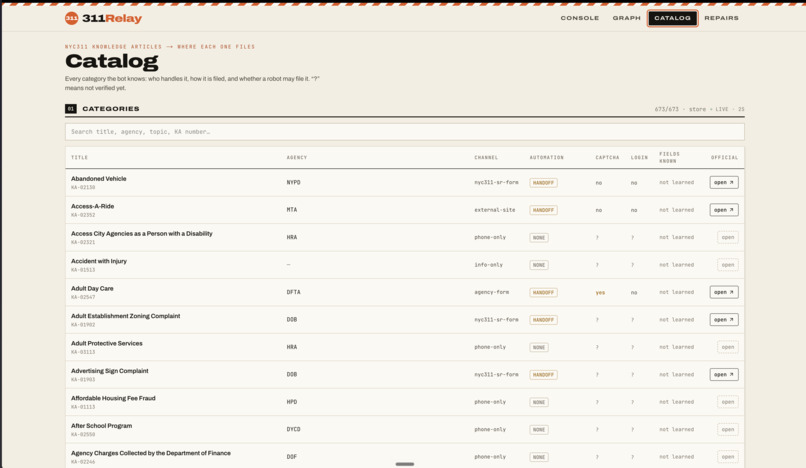The image size is (806, 468).
Task: Sort by the Captcha column header
Action: [607, 157]
